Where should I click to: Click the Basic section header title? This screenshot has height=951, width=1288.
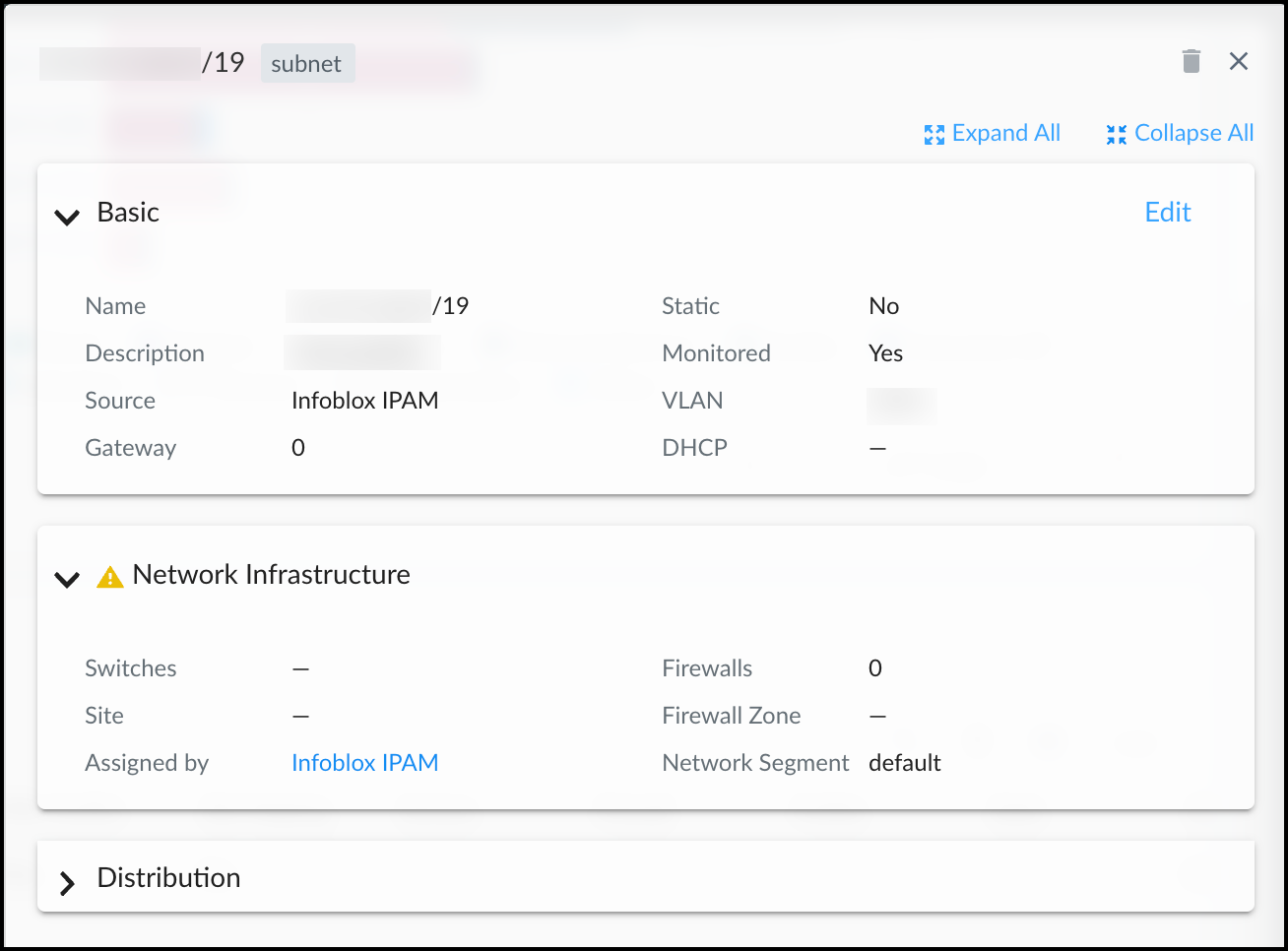[x=128, y=212]
